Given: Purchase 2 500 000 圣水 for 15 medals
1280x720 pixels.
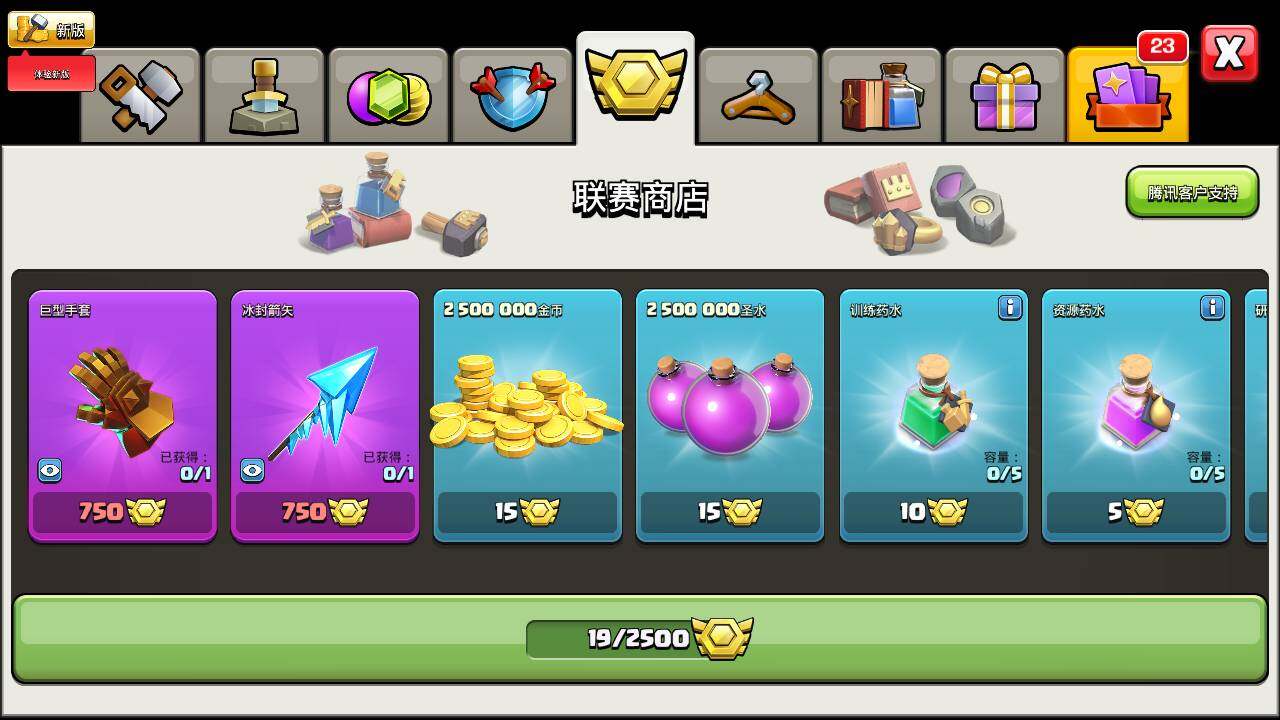Looking at the screenshot, I should [x=730, y=512].
